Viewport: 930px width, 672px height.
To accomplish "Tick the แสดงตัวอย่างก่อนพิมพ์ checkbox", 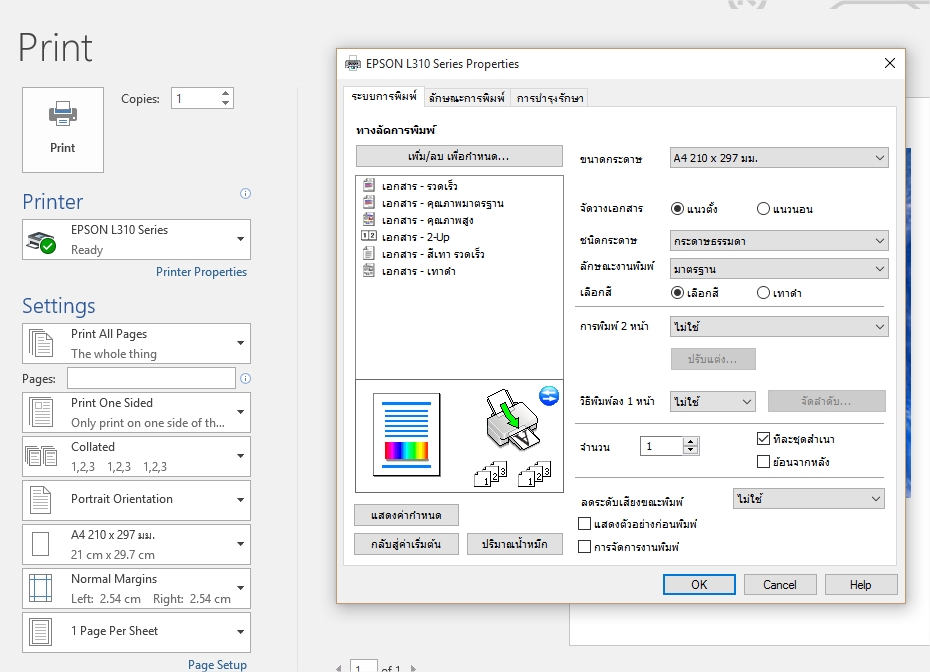I will click(584, 524).
